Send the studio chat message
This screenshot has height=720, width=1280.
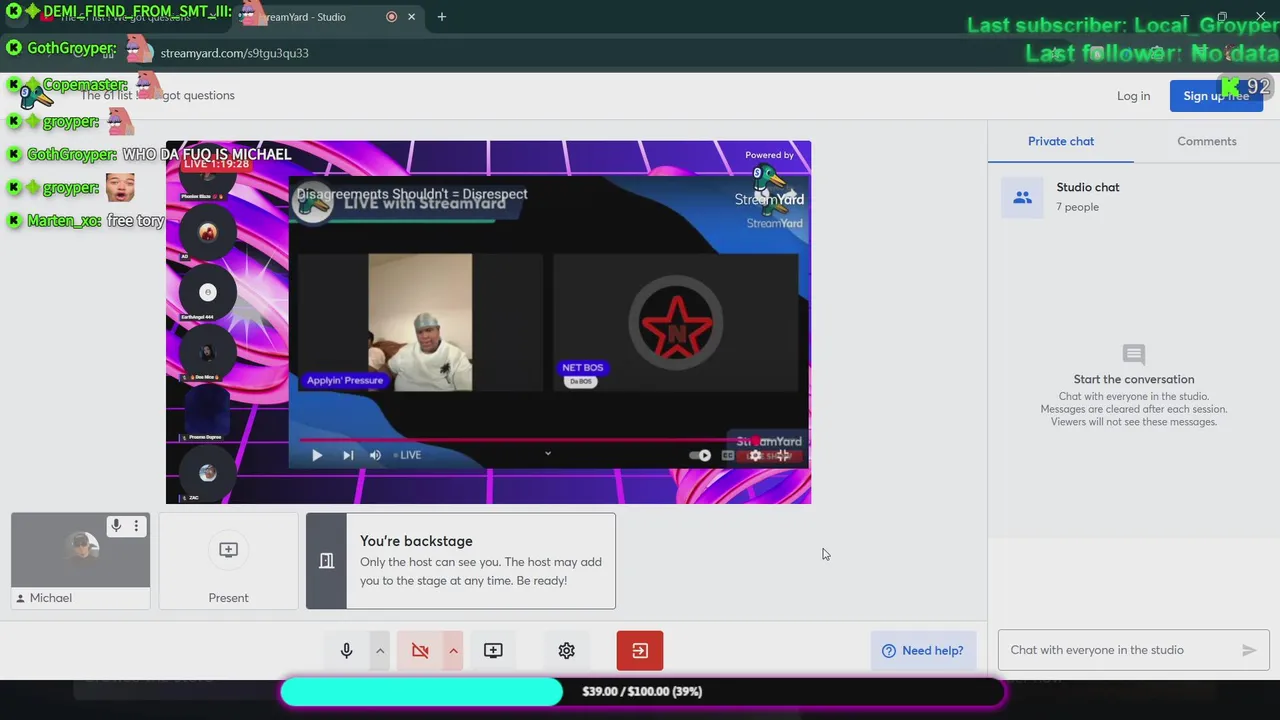click(x=1249, y=650)
